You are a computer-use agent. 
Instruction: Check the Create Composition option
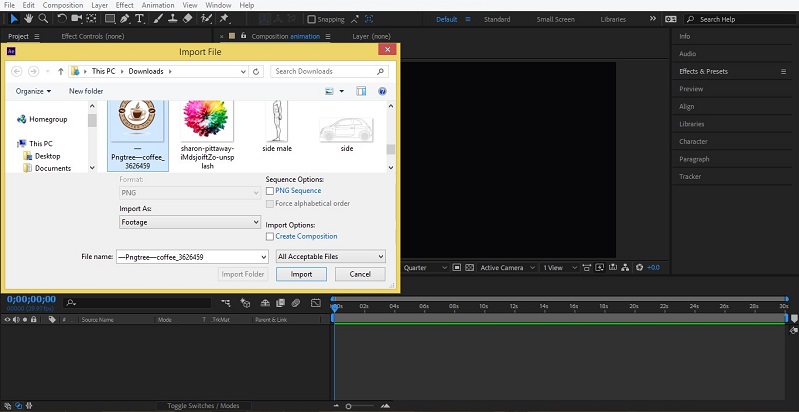pyautogui.click(x=270, y=236)
